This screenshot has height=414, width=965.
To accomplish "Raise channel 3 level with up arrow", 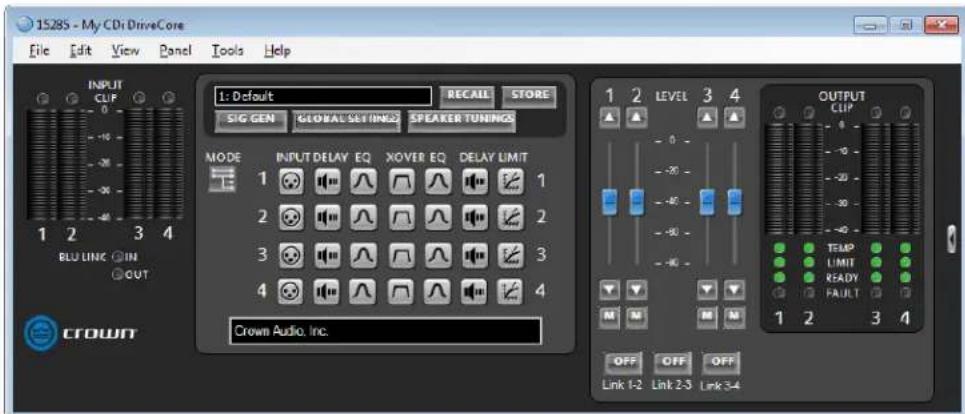I will 707,117.
